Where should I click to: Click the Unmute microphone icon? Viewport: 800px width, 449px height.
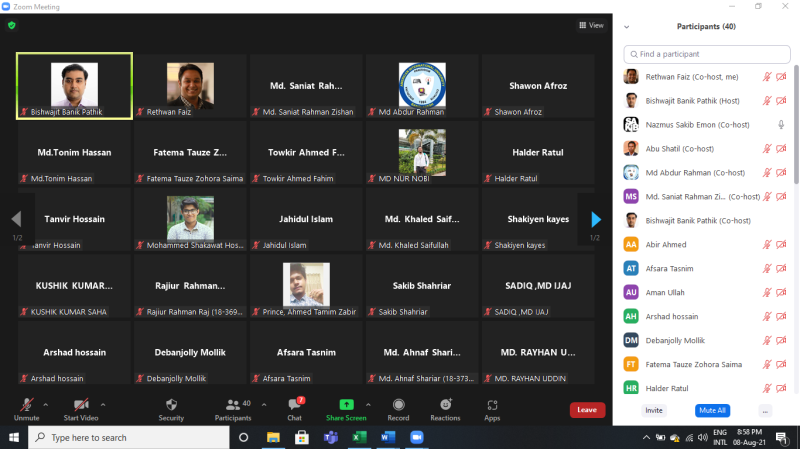click(x=26, y=405)
